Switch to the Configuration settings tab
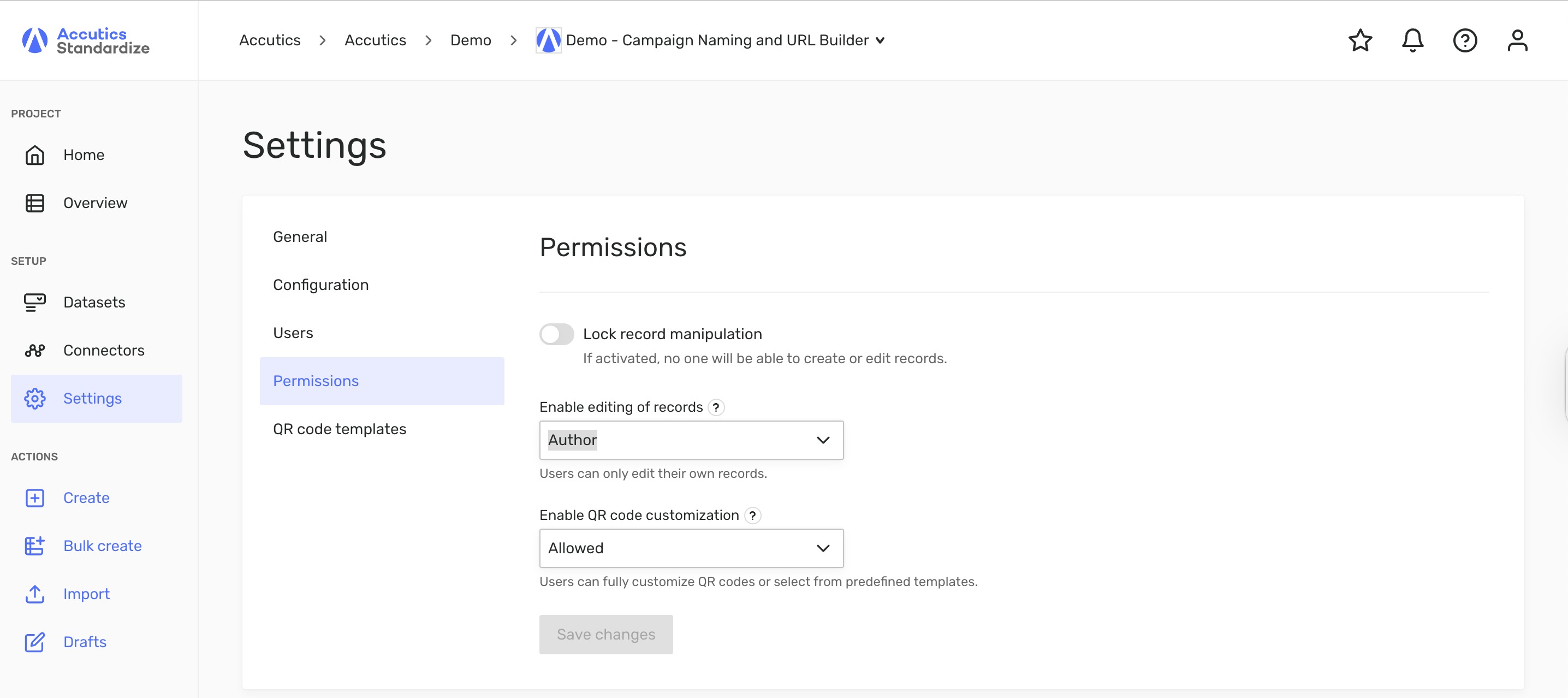This screenshot has height=698, width=1568. tap(320, 285)
